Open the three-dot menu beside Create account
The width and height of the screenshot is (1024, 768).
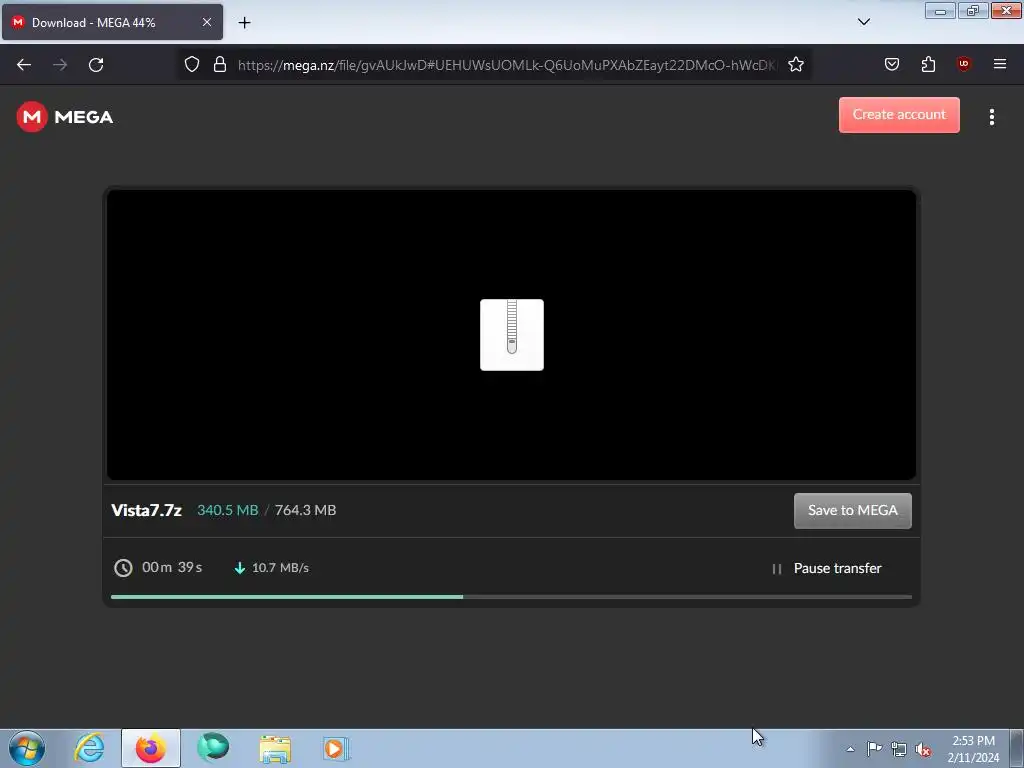991,116
